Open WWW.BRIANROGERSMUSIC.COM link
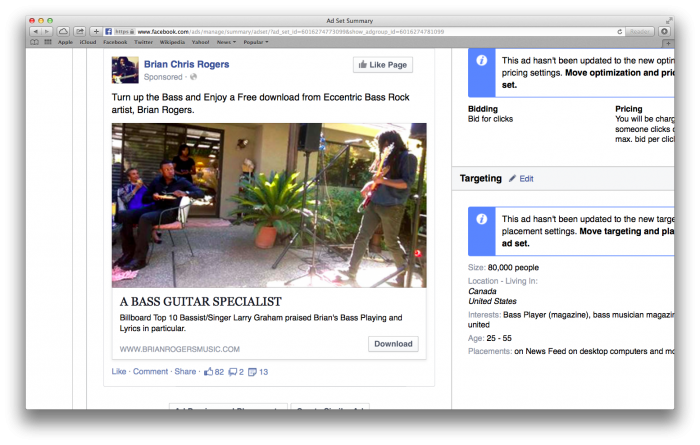Screen dimensions: 700x445 tap(179, 349)
